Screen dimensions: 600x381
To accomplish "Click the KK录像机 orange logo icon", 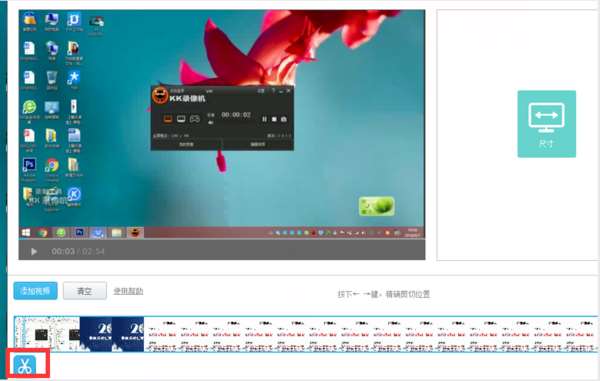I will (x=160, y=95).
